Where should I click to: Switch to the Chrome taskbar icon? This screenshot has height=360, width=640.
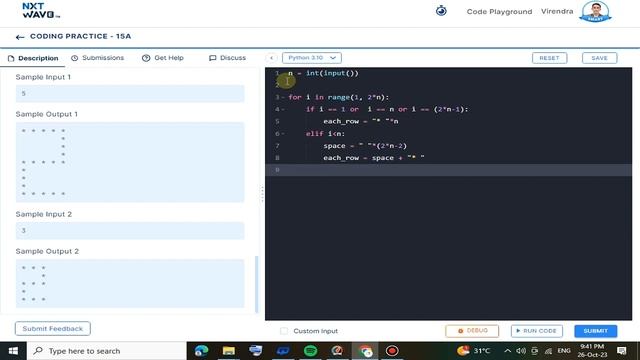point(365,351)
